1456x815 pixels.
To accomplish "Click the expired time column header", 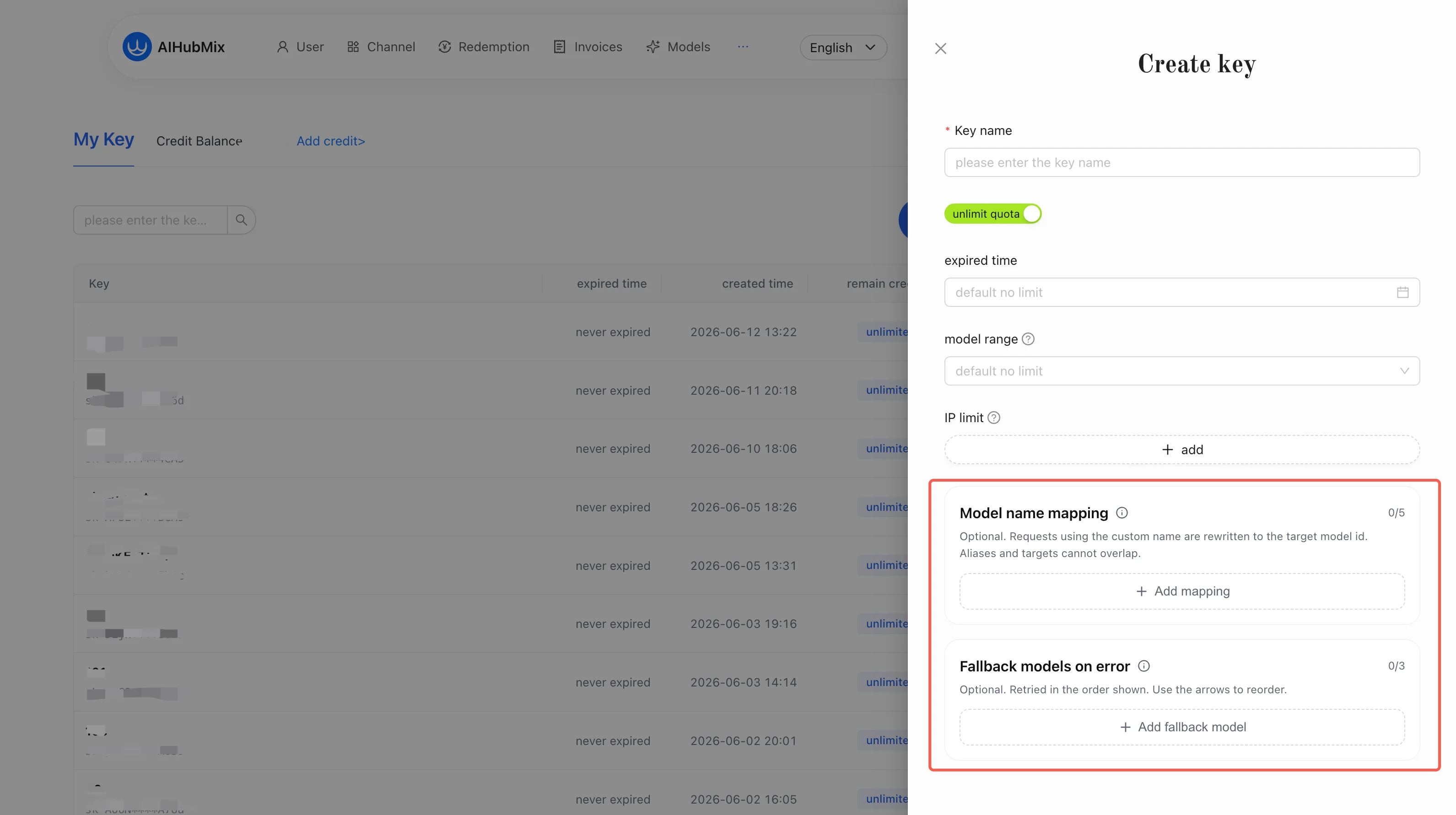I will (612, 284).
